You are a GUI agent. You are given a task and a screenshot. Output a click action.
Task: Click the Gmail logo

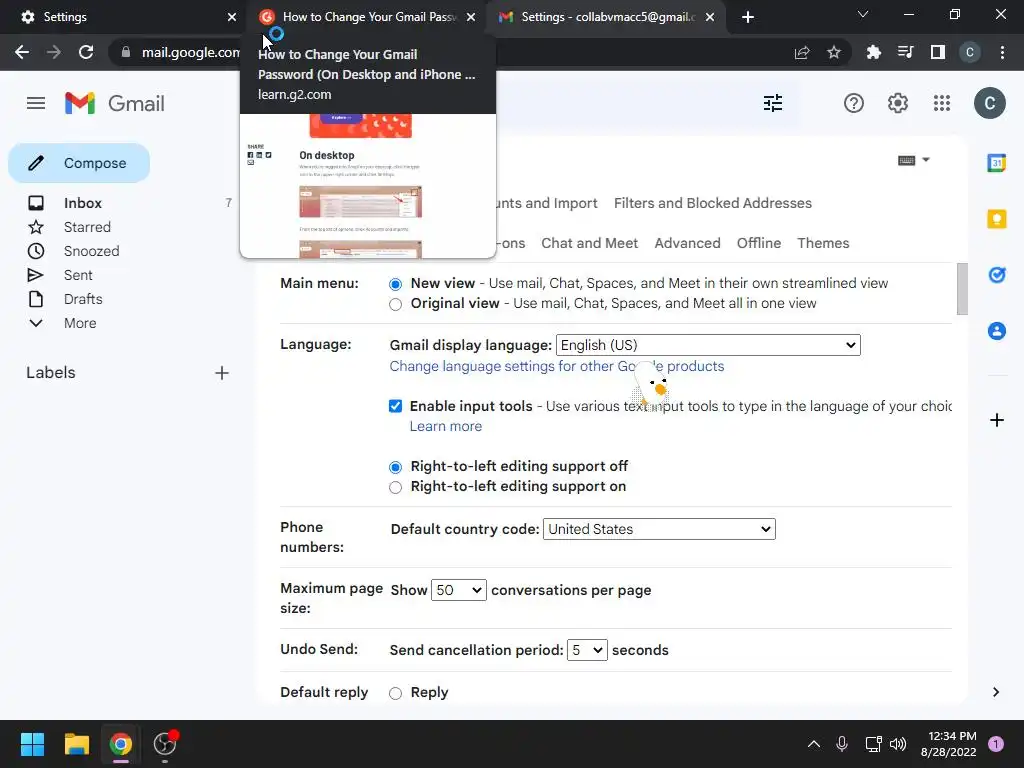pyautogui.click(x=115, y=103)
